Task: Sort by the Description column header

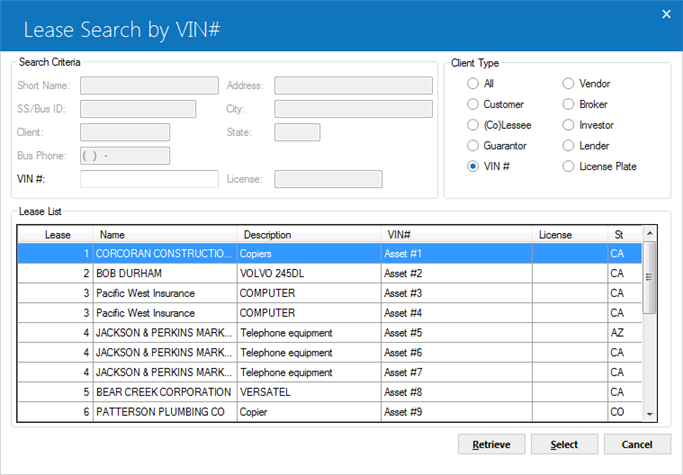Action: pyautogui.click(x=309, y=235)
